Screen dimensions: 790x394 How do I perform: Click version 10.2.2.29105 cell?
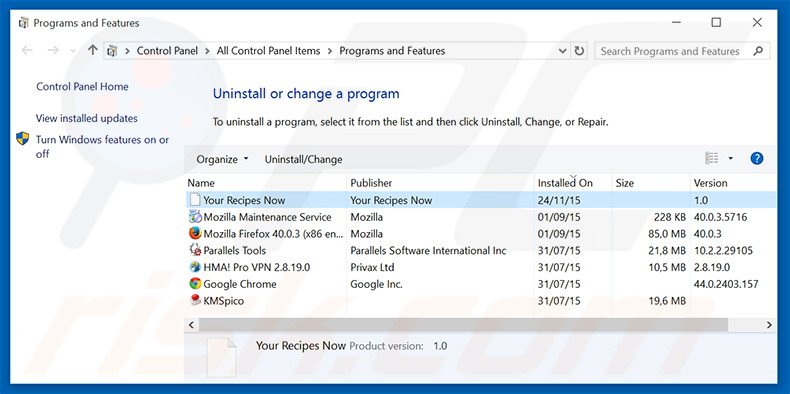[723, 250]
